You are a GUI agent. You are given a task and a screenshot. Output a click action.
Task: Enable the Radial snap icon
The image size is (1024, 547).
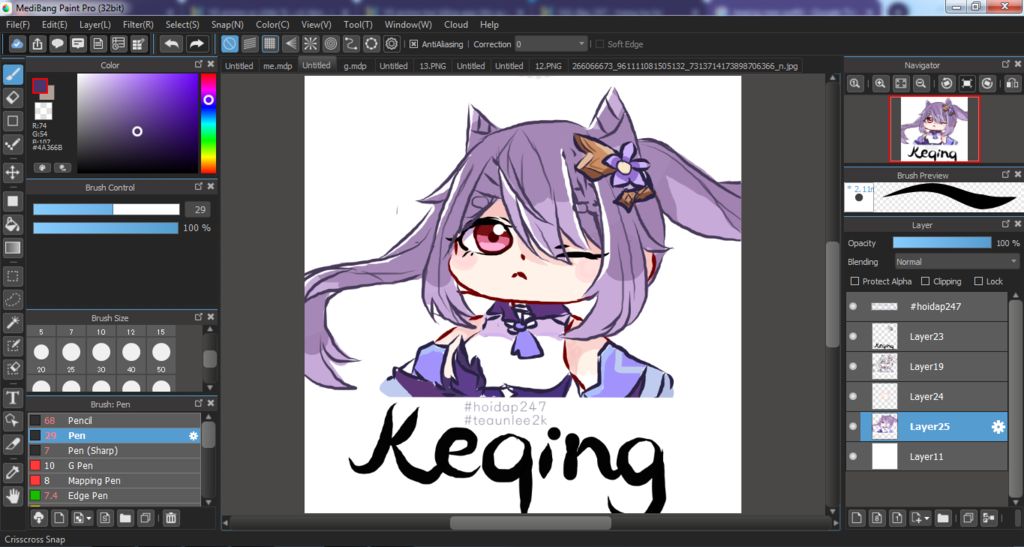[x=310, y=44]
